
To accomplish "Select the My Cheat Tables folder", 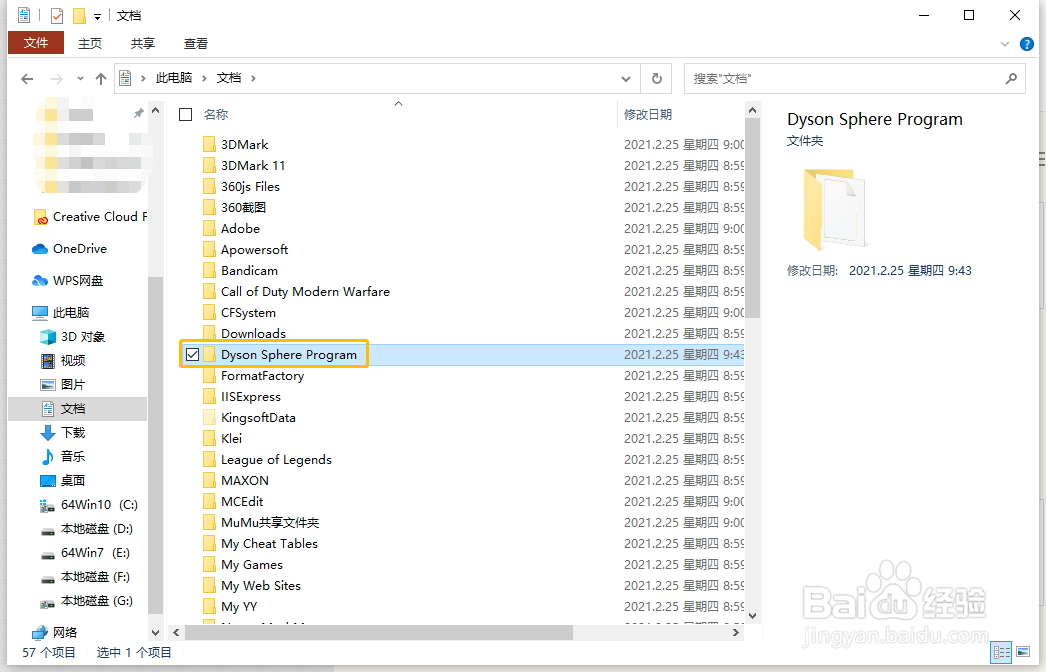I will tap(270, 544).
